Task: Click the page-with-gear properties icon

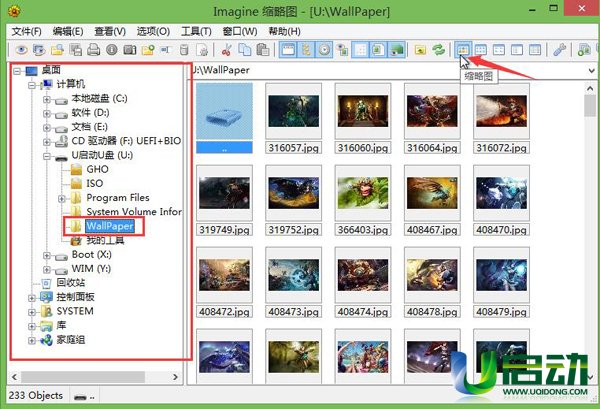Action: click(202, 50)
